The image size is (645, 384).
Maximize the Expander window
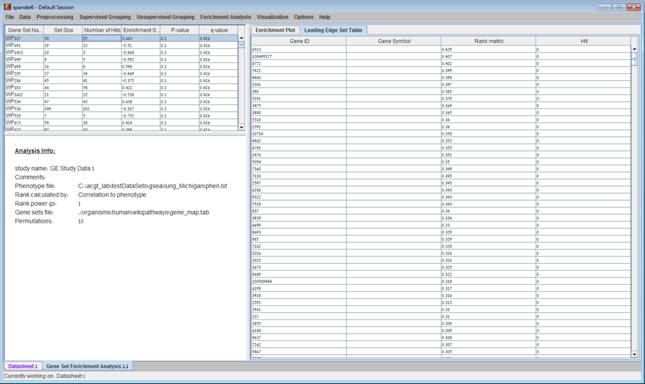tap(618, 7)
